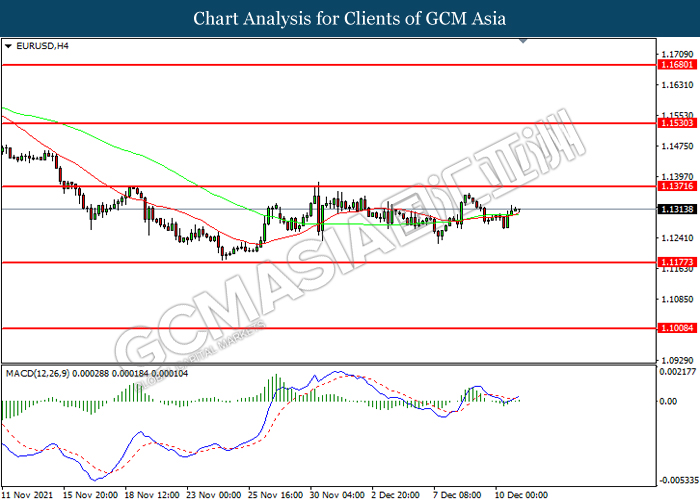Image resolution: width=700 pixels, height=500 pixels.
Task: Click the 1.13970 price scale value
Action: [677, 177]
